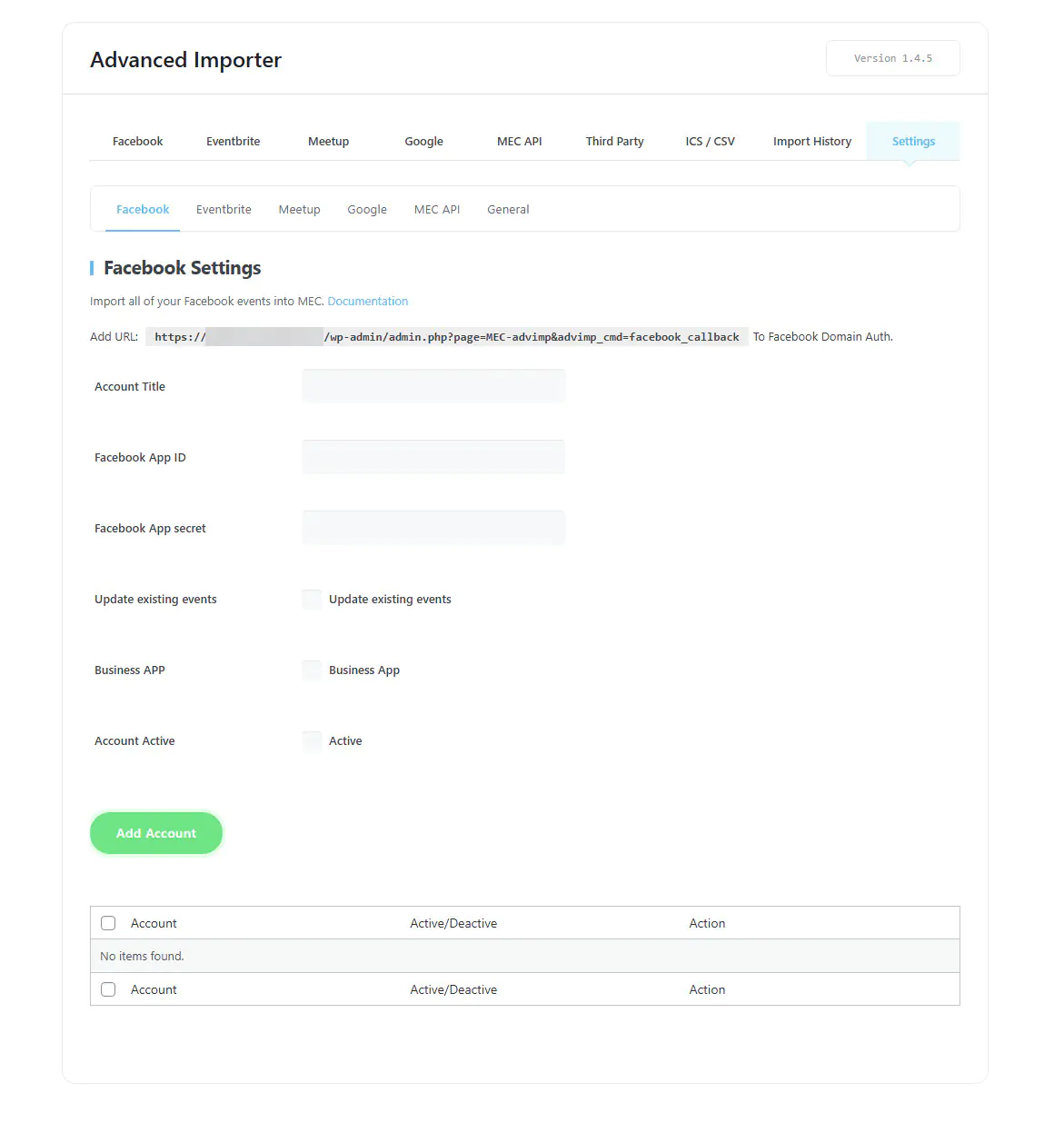Focus the Account Title input field
This screenshot has width=1064, height=1132.
433,386
